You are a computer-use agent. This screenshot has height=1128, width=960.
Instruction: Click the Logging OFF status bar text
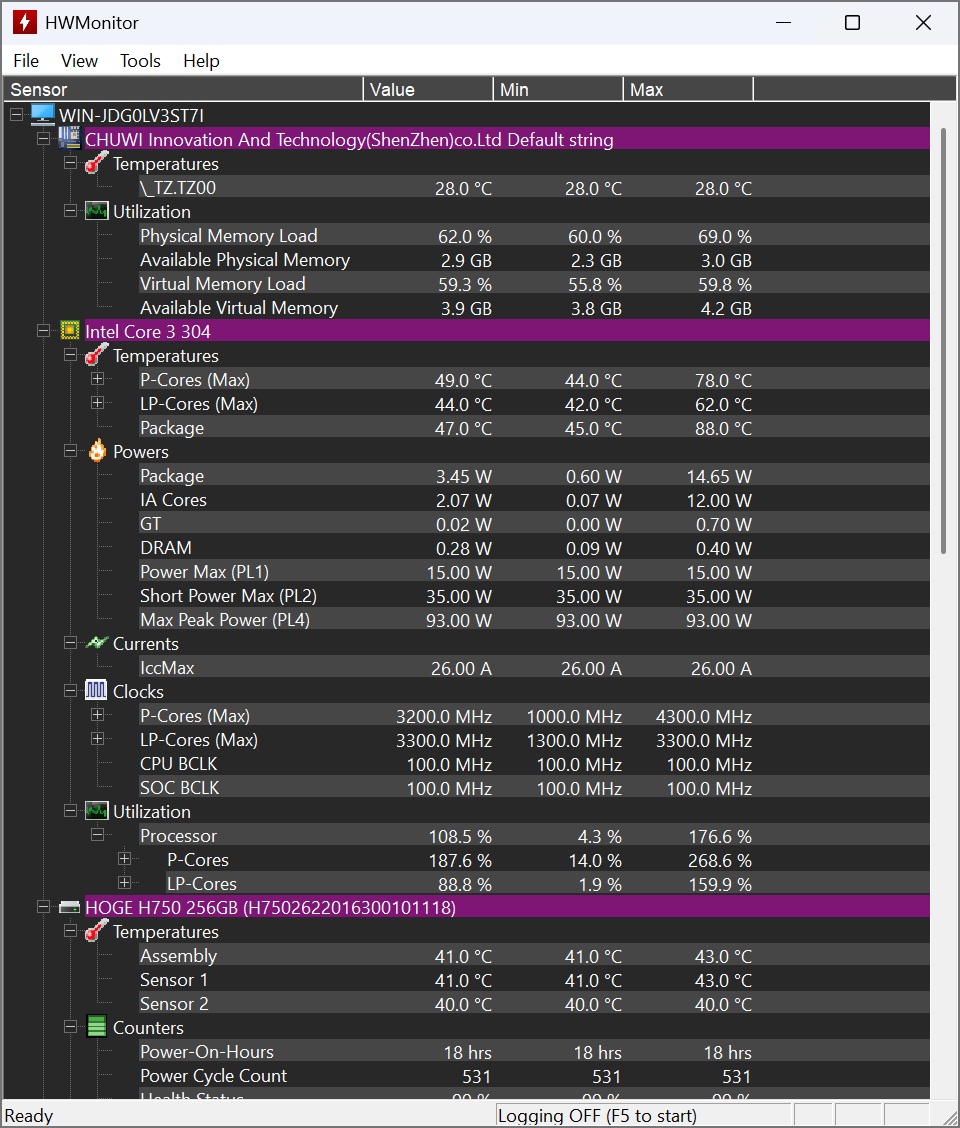click(x=597, y=1115)
